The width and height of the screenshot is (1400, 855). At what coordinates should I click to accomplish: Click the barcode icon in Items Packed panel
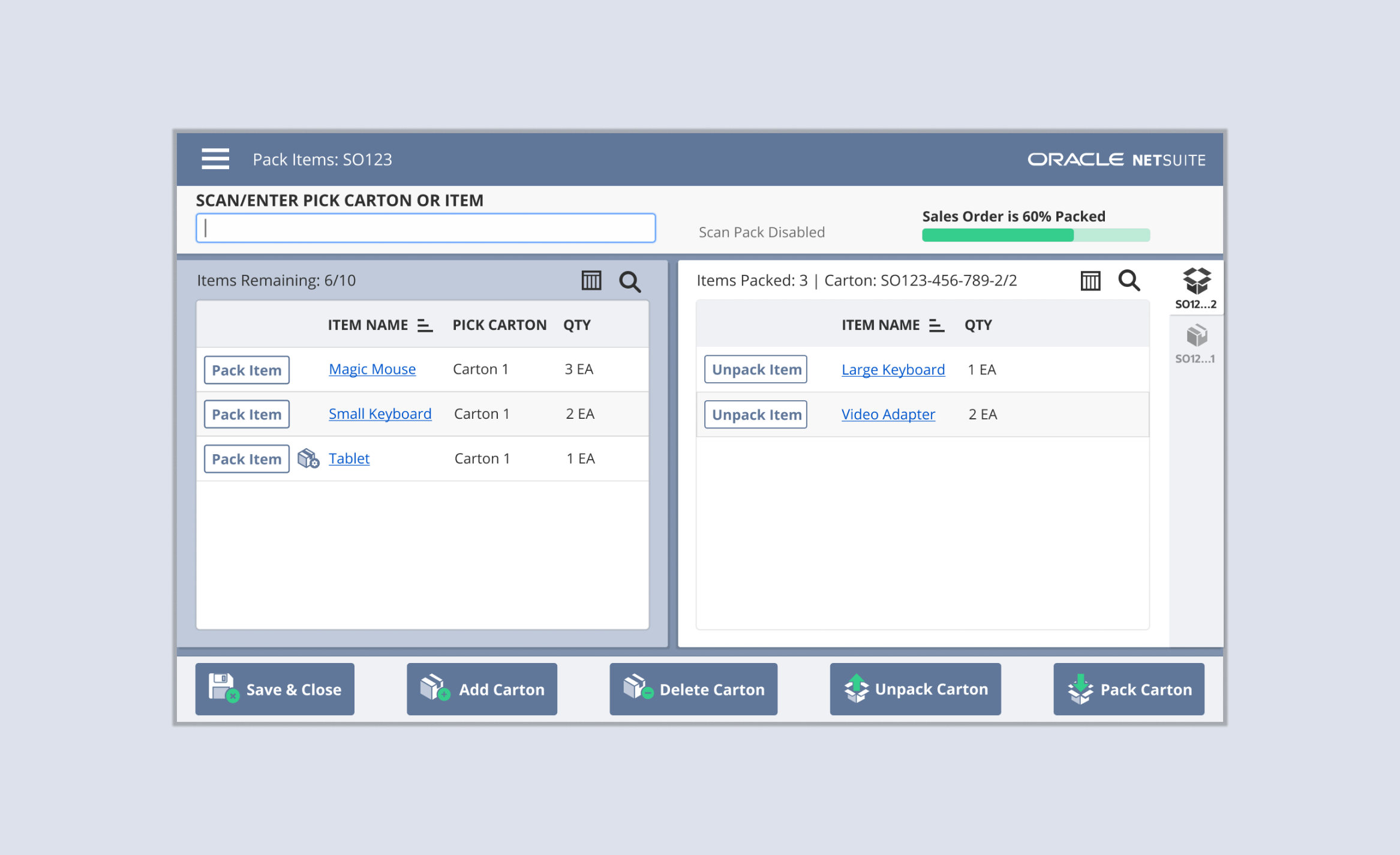(x=1090, y=280)
